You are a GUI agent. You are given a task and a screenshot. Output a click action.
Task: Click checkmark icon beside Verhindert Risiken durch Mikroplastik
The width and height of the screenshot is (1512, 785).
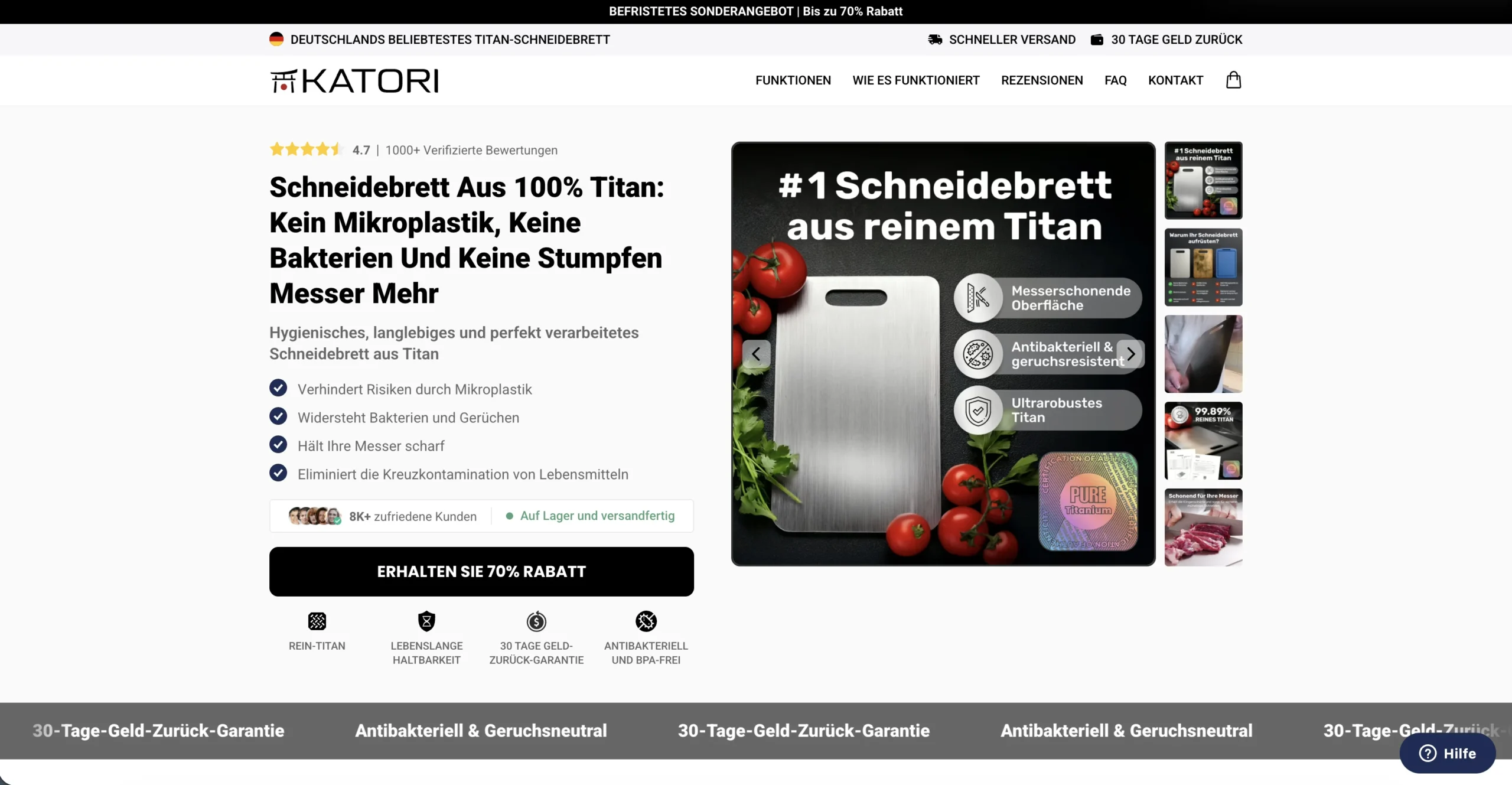pyautogui.click(x=278, y=388)
